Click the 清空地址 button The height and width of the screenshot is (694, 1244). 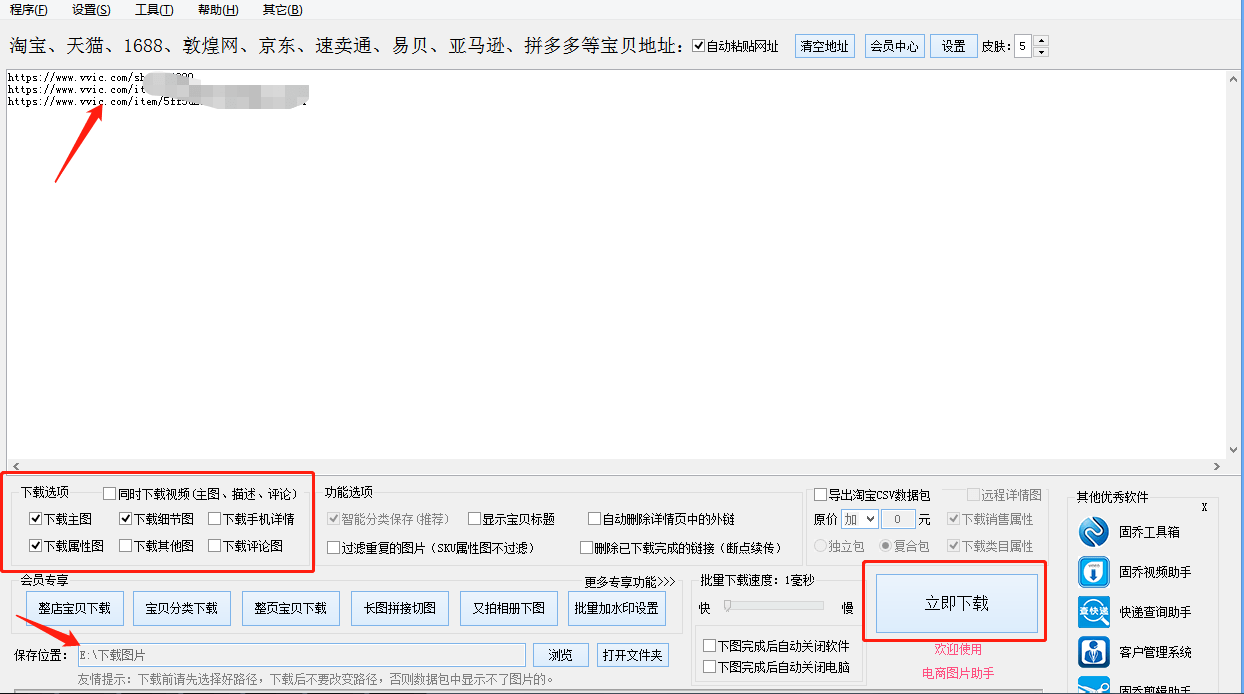point(825,46)
